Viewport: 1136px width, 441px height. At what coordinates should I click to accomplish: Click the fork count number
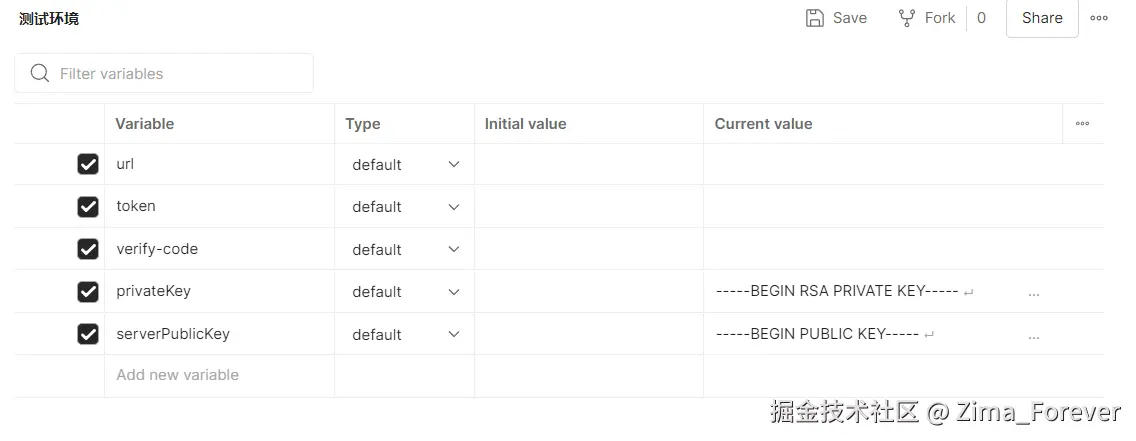click(981, 18)
